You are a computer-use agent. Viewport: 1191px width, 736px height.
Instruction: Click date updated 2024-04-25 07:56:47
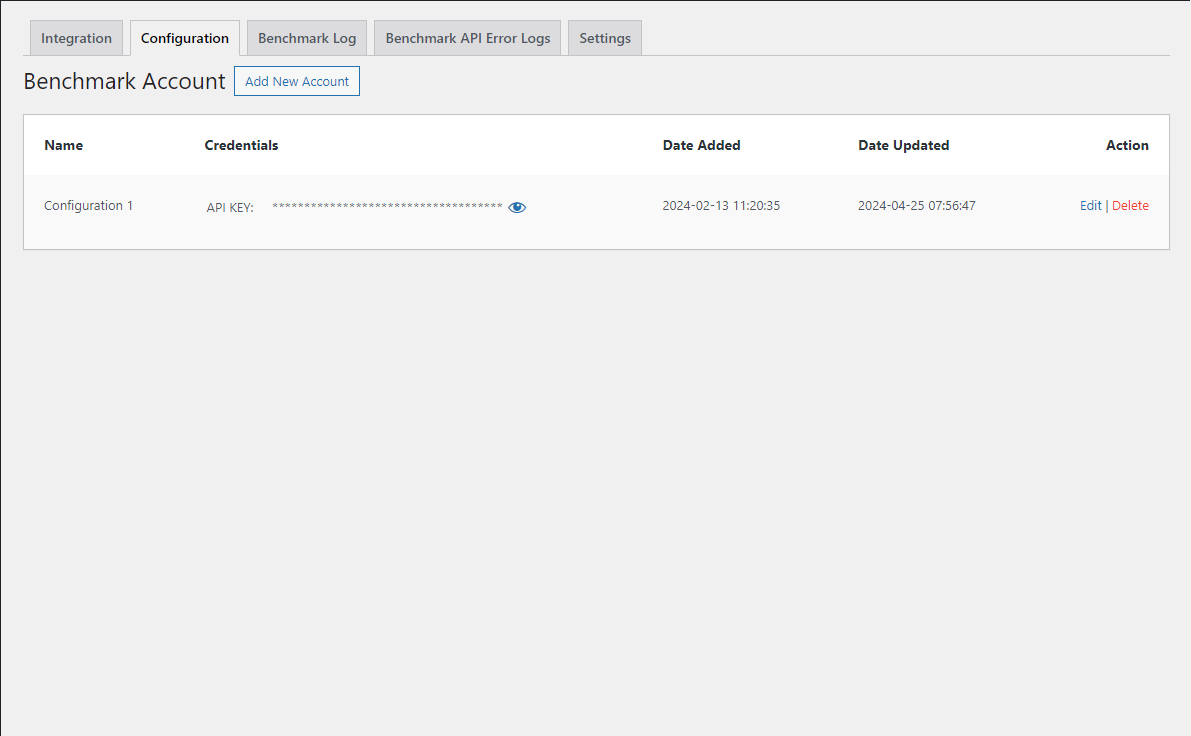click(x=917, y=206)
